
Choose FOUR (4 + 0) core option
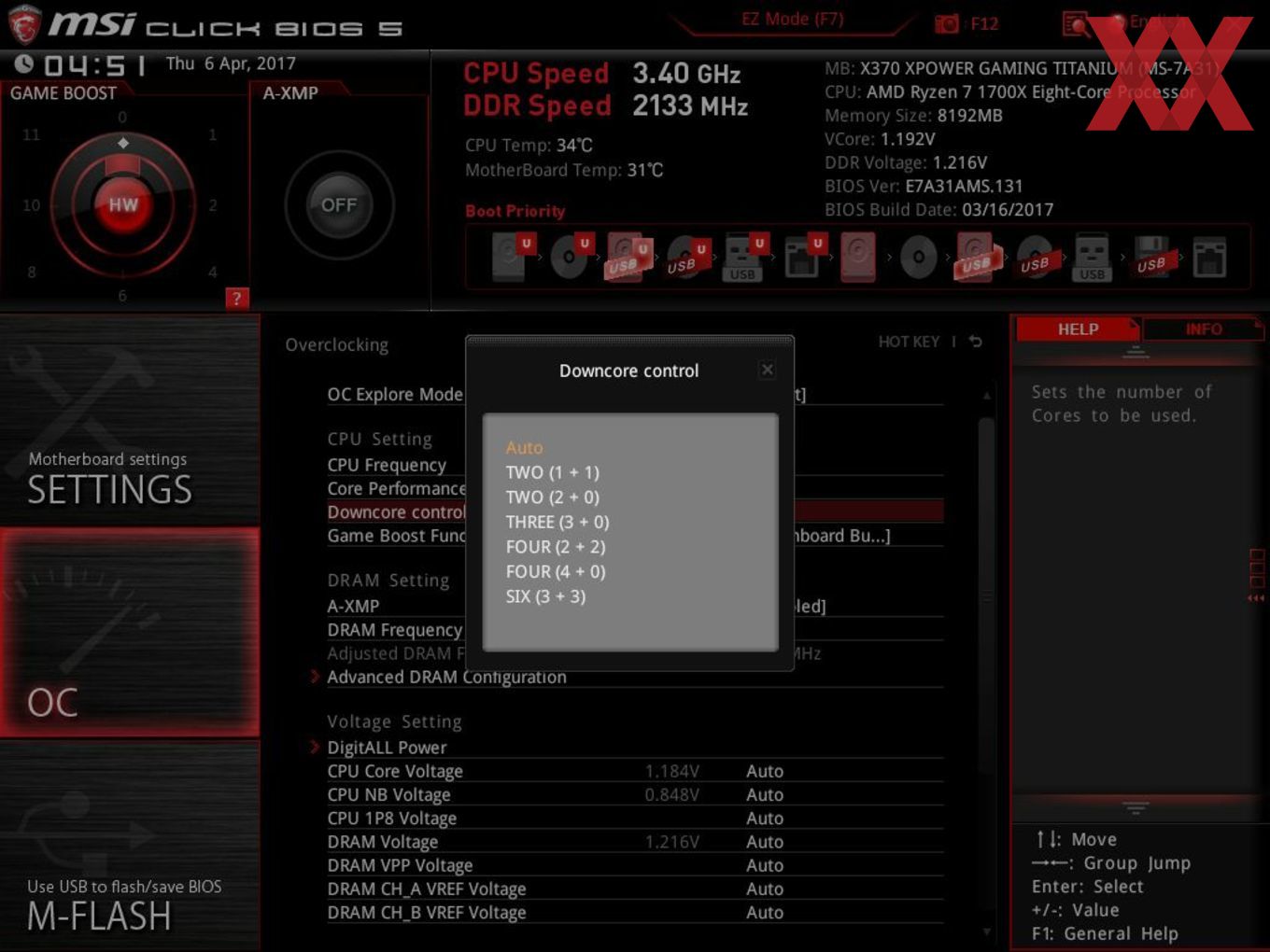(x=555, y=571)
